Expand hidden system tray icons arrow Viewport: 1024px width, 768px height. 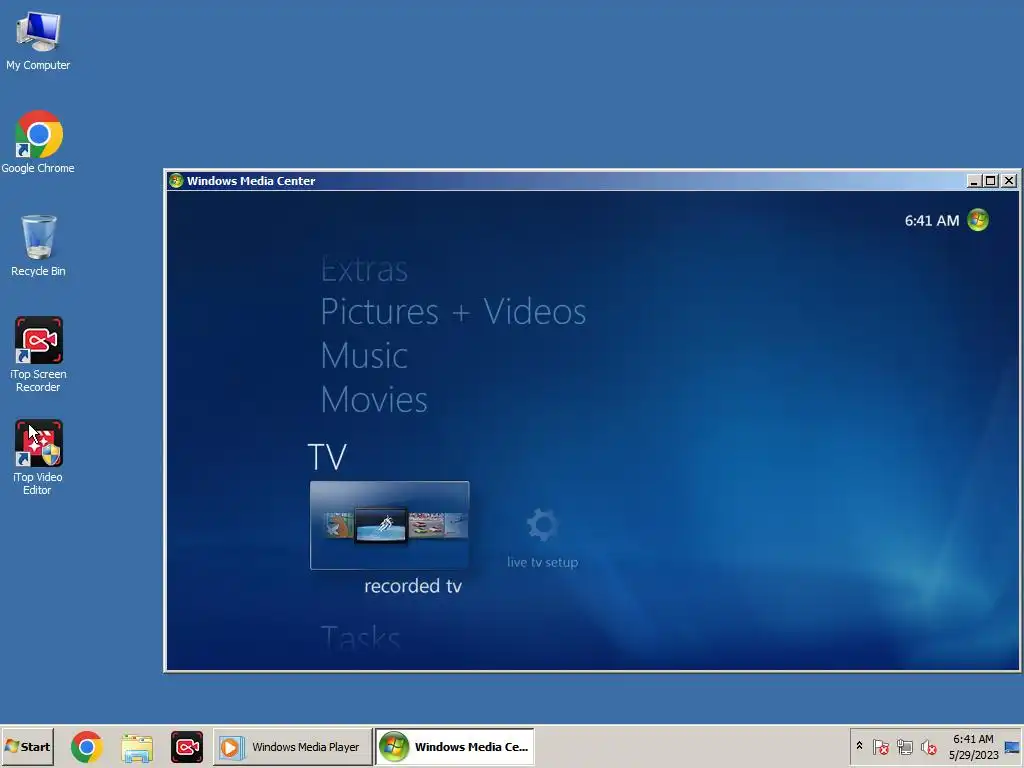859,746
